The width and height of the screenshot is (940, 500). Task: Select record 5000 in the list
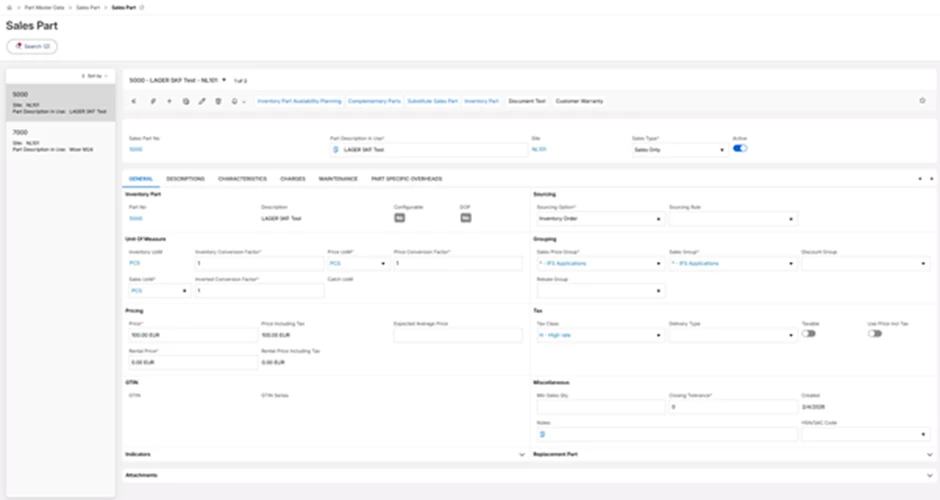point(61,103)
